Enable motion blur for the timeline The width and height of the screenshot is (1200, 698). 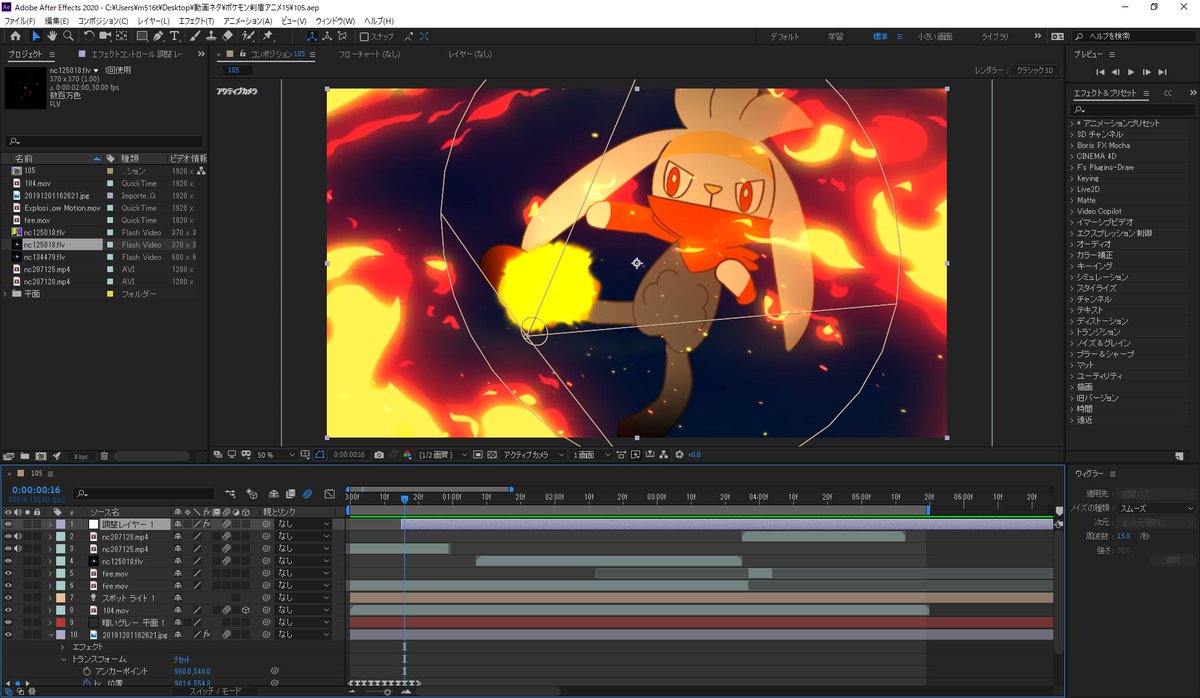pos(308,493)
